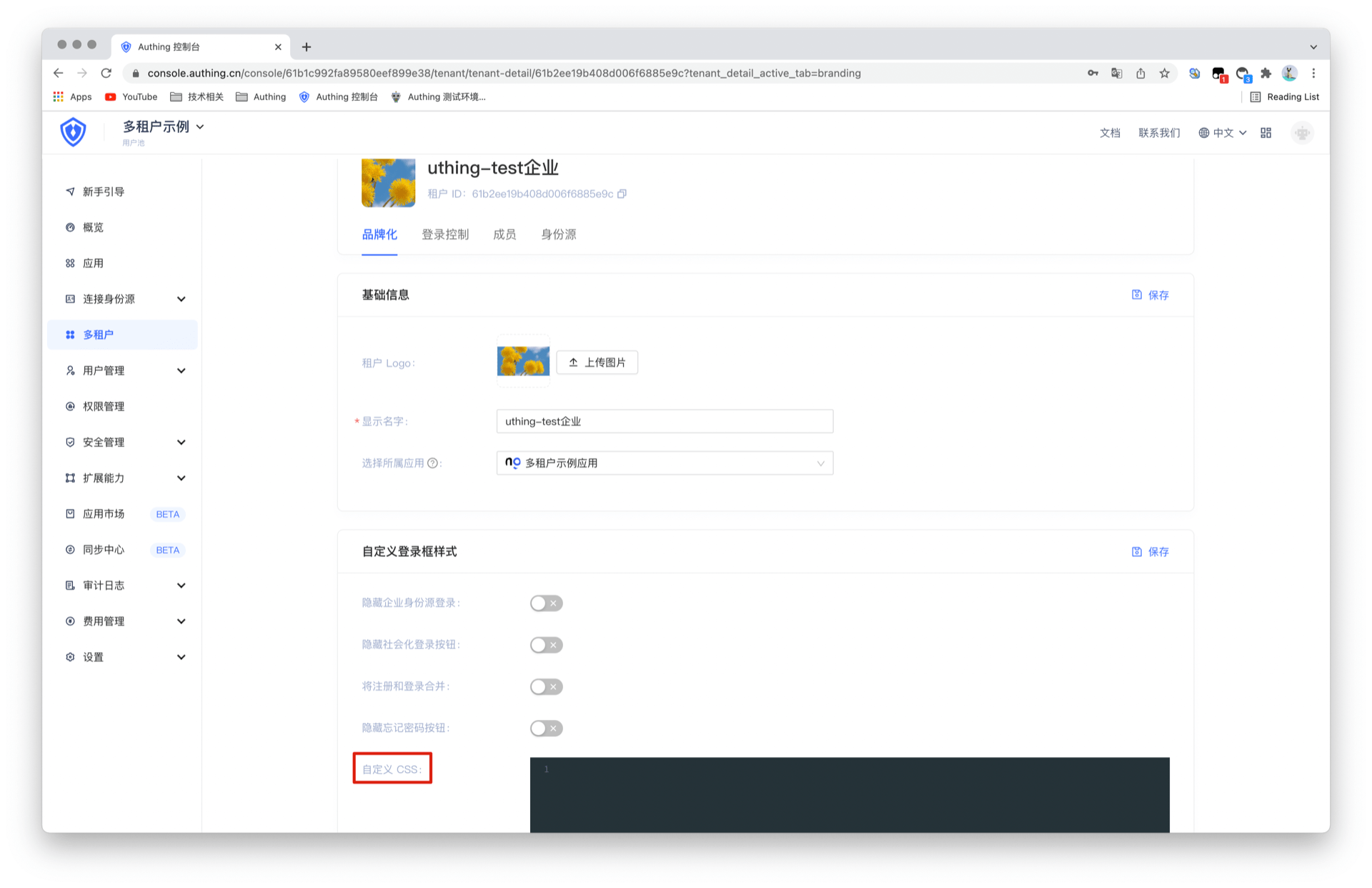Image resolution: width=1372 pixels, height=888 pixels.
Task: Open the 应用市场 BETA section
Action: [x=103, y=513]
